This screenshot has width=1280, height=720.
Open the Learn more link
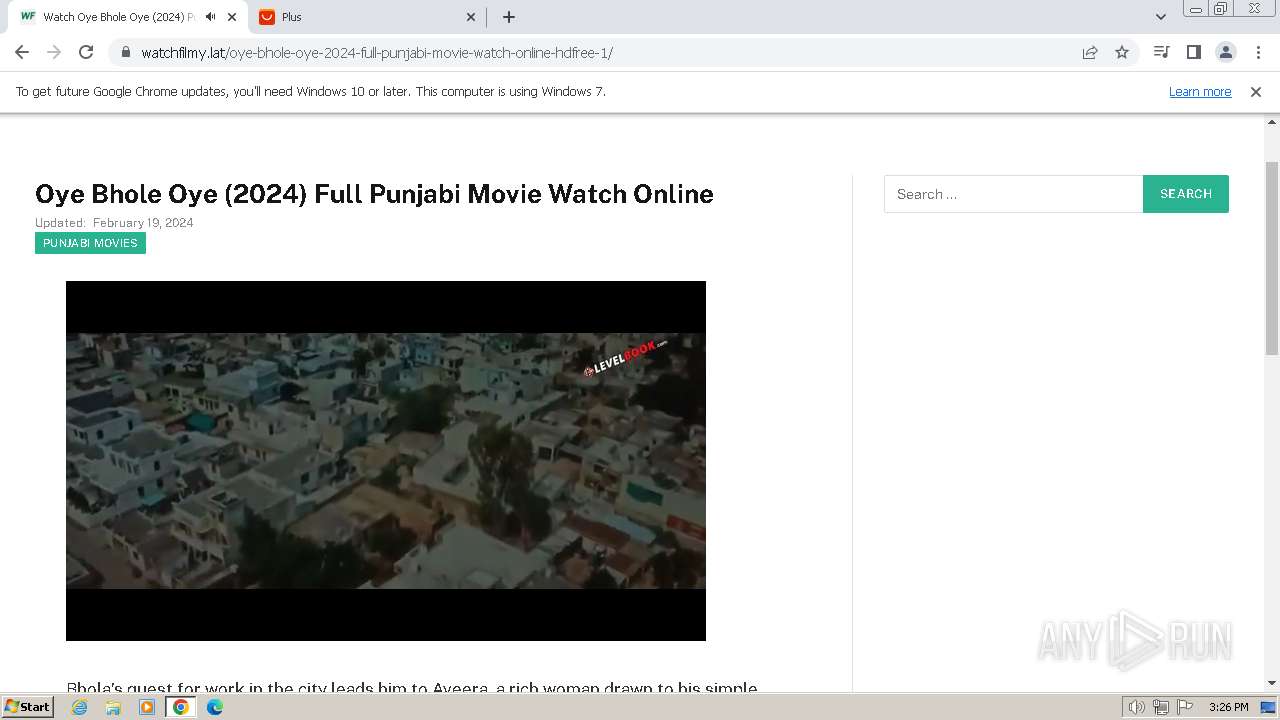pos(1200,92)
